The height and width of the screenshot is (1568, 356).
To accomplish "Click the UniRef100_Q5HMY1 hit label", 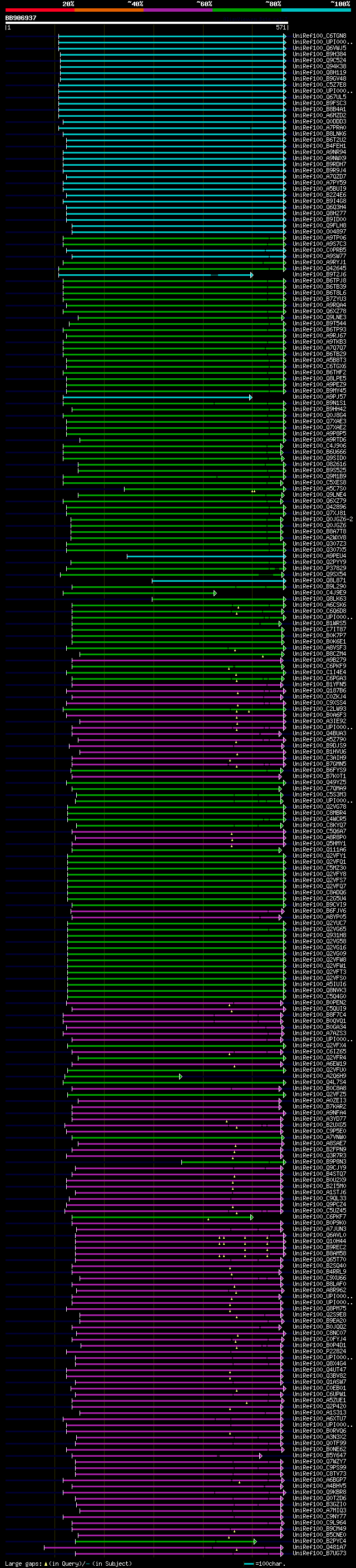I will coord(319,844).
